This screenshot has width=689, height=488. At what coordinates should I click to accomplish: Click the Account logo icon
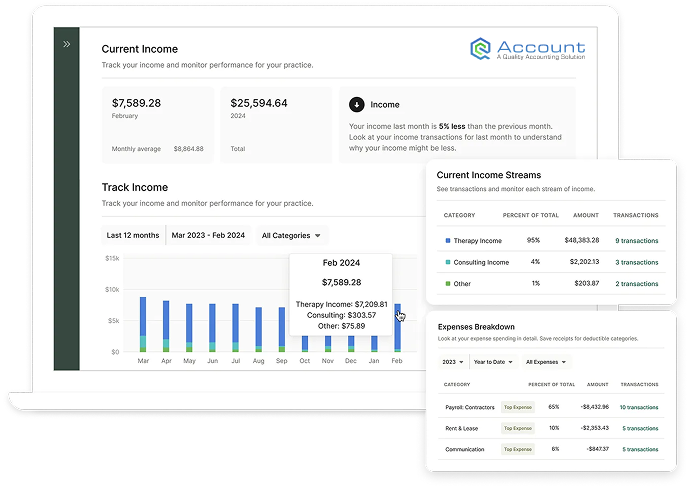[x=483, y=51]
